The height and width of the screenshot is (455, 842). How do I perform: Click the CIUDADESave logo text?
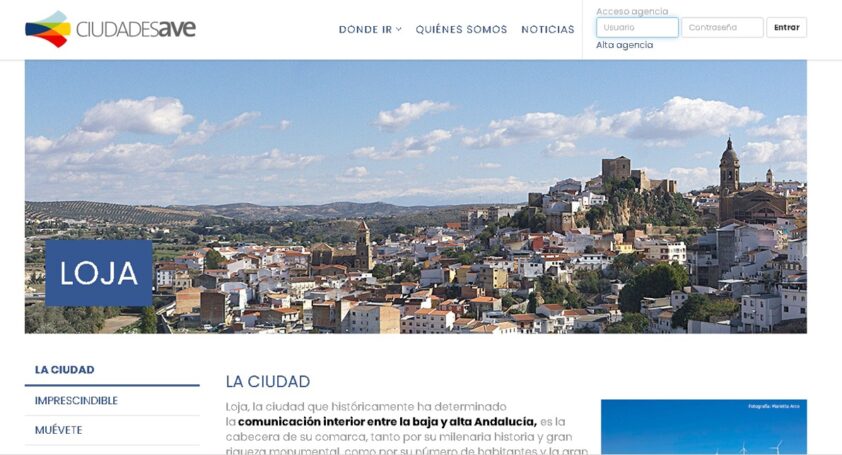136,29
